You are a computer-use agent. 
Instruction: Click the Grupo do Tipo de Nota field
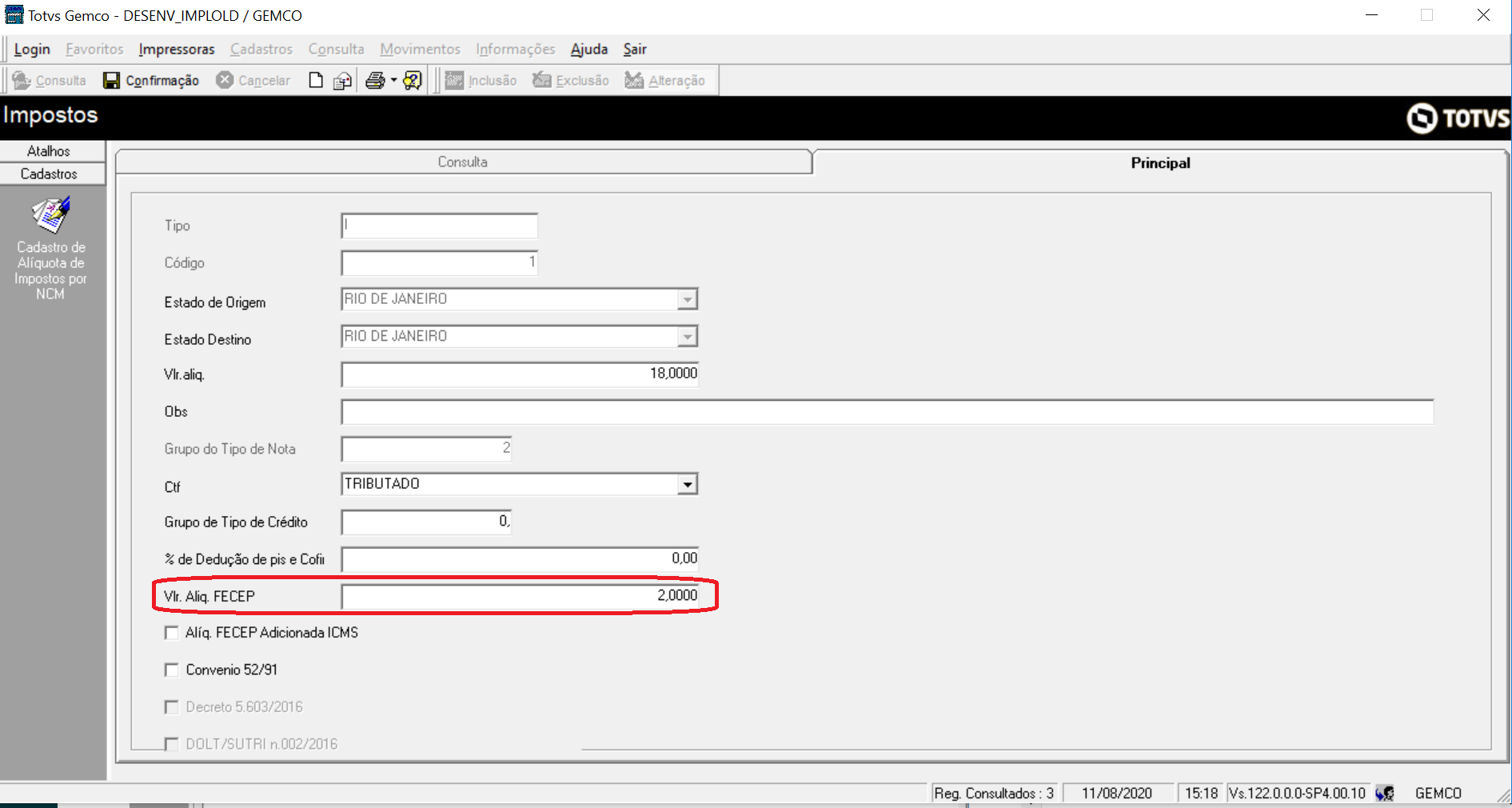click(x=426, y=449)
